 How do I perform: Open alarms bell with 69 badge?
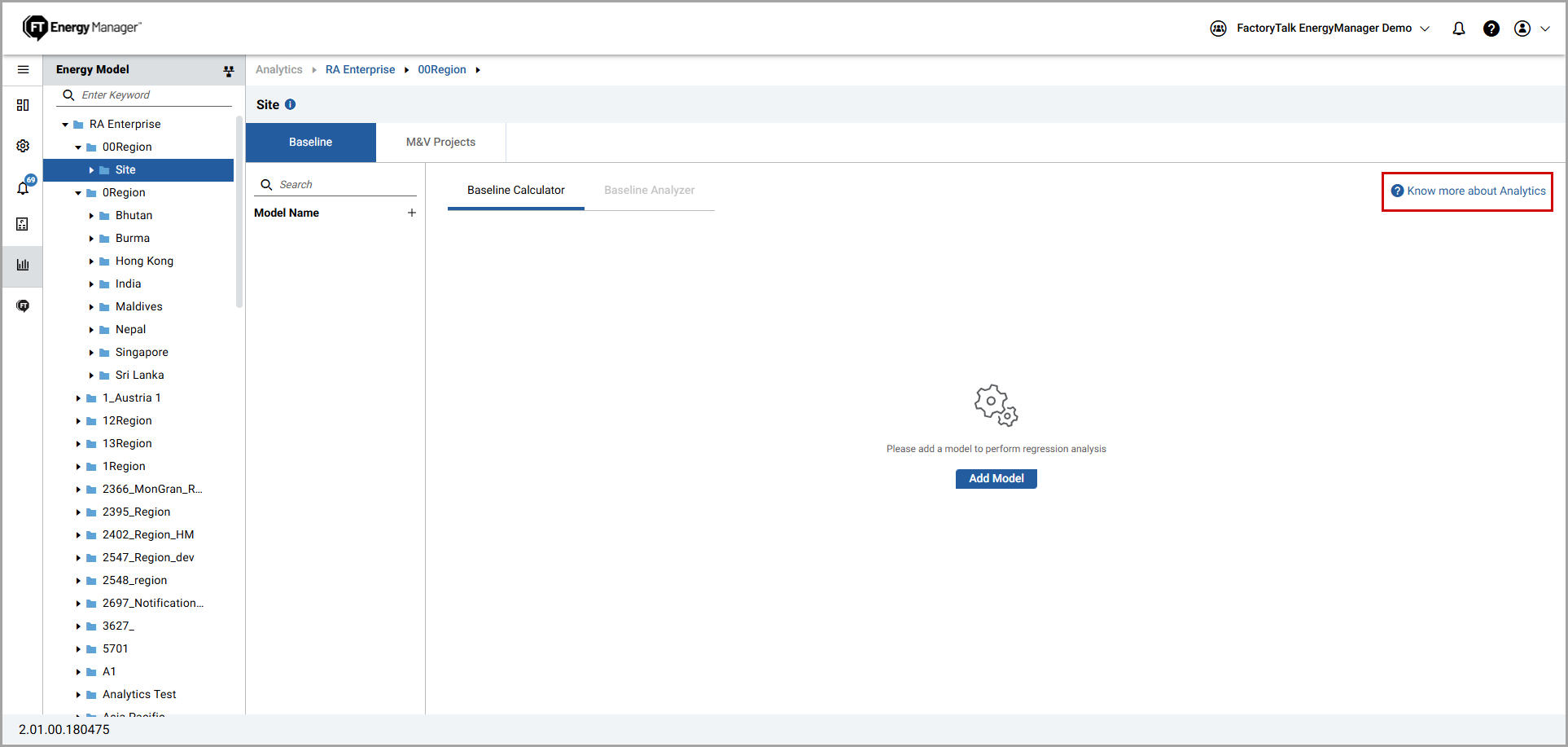[24, 187]
